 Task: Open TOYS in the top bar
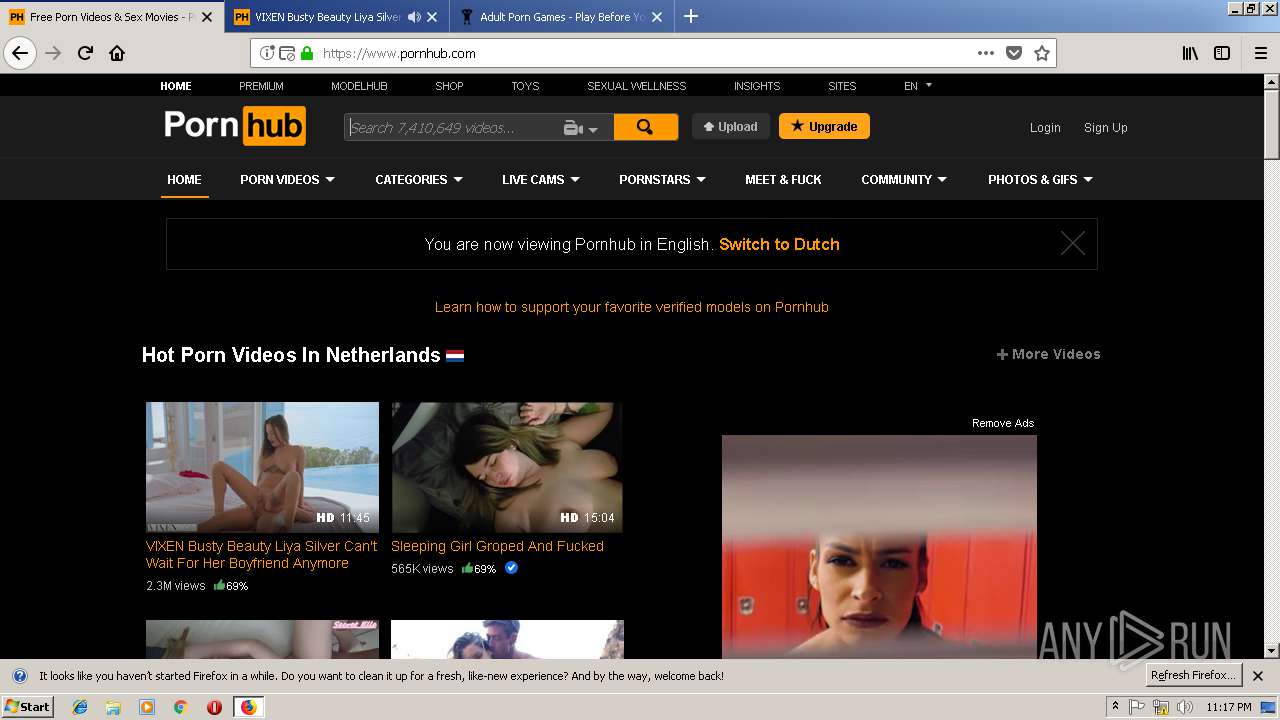[x=525, y=86]
